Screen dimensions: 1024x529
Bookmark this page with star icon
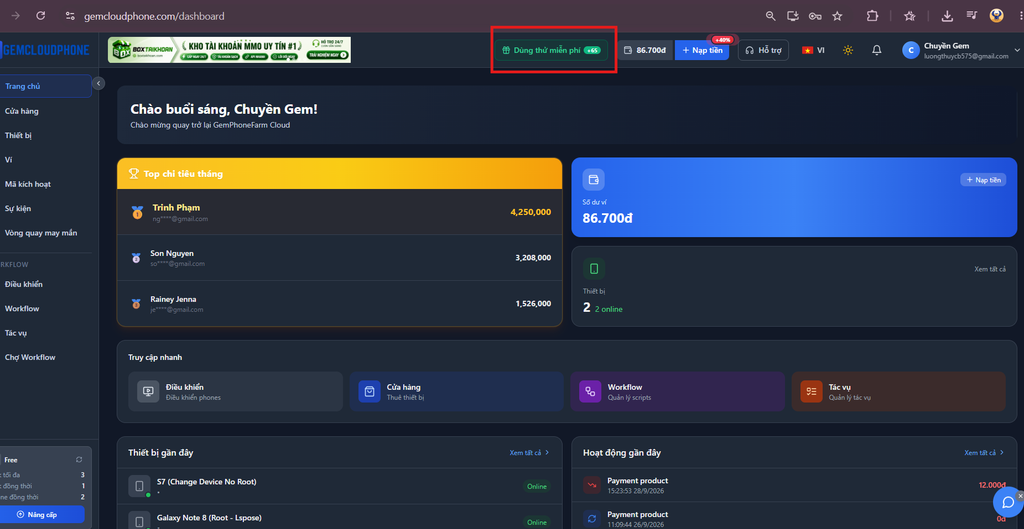coord(837,16)
